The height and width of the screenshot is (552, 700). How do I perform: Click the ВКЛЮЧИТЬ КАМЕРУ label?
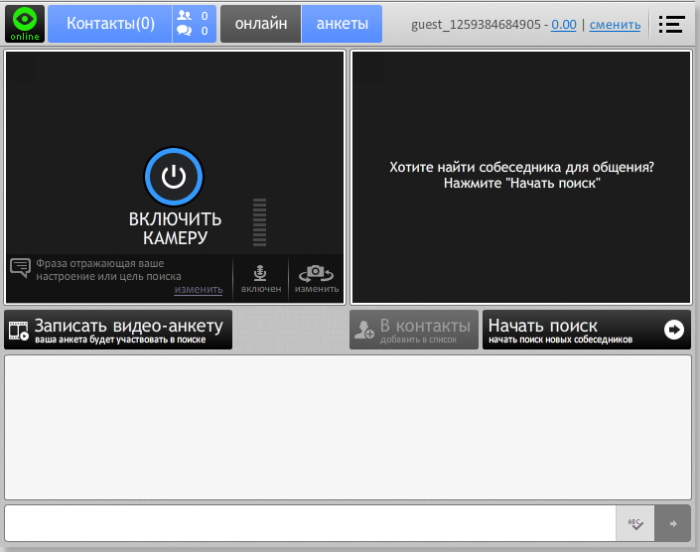tap(175, 228)
